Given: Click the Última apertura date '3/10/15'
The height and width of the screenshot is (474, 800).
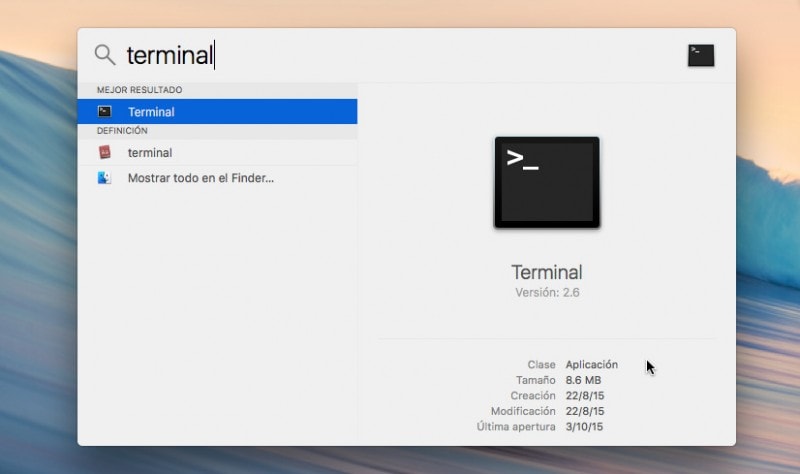Looking at the screenshot, I should point(584,427).
